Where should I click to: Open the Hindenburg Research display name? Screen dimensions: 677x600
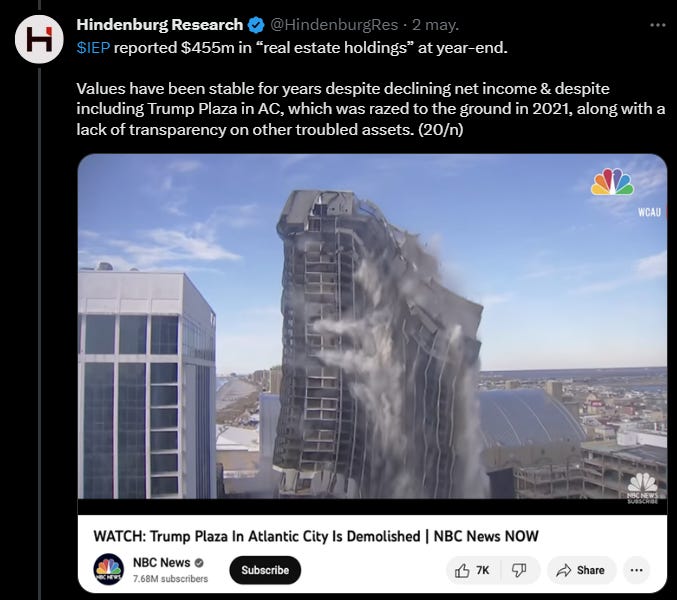(x=160, y=25)
